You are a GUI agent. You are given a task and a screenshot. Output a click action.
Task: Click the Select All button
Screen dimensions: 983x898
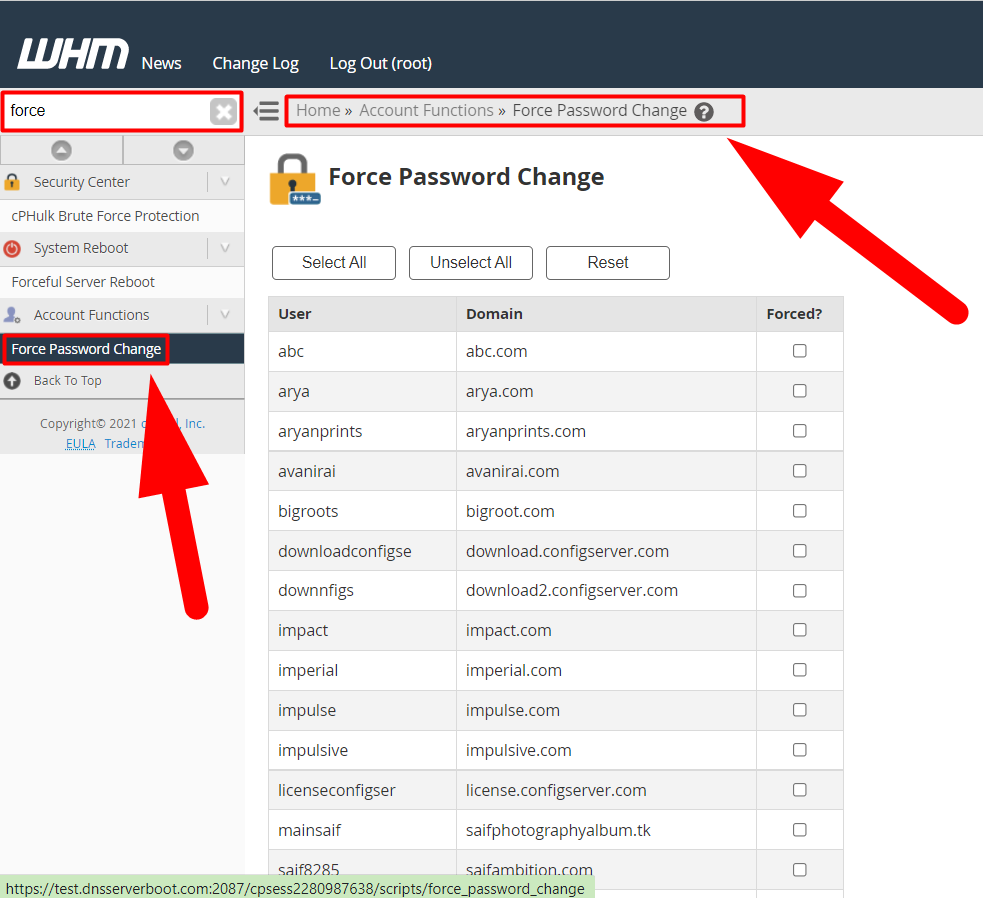click(x=334, y=263)
